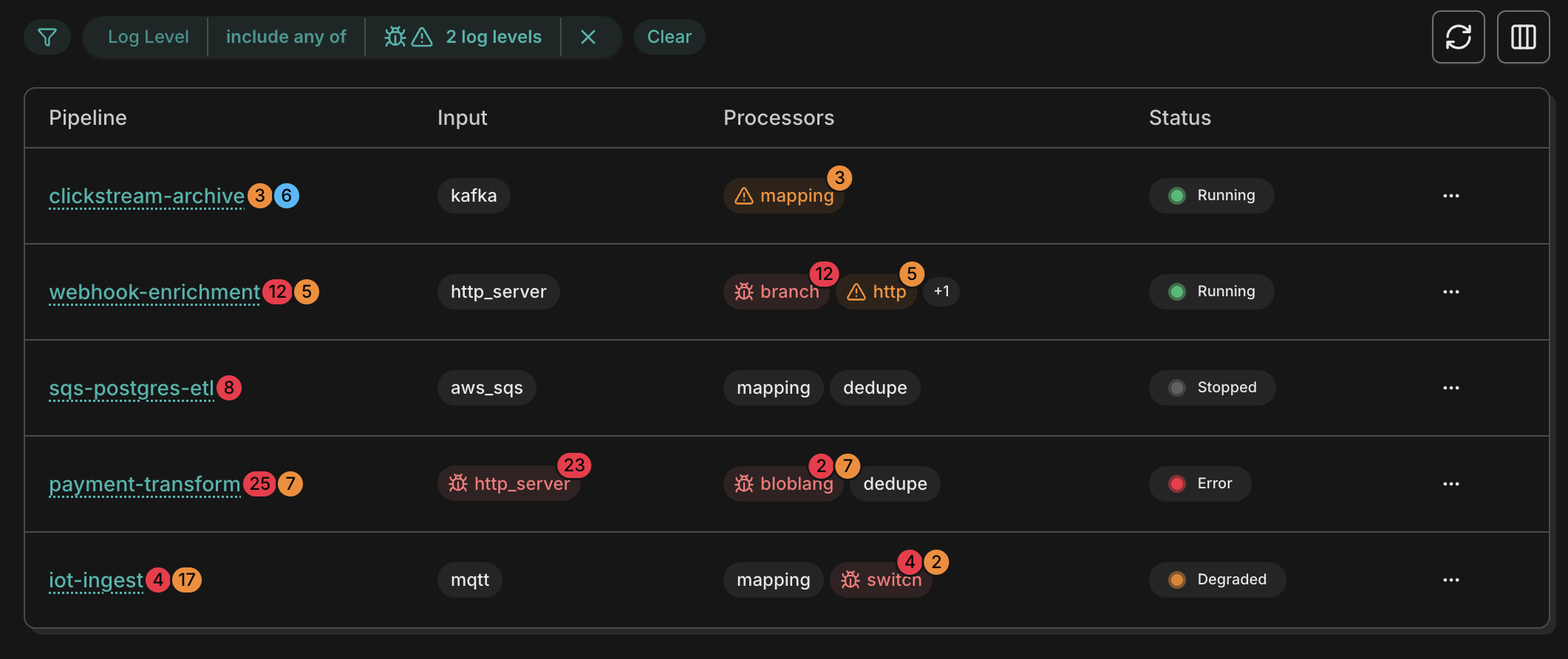The height and width of the screenshot is (659, 1568).
Task: Click the Processors column header
Action: (779, 118)
